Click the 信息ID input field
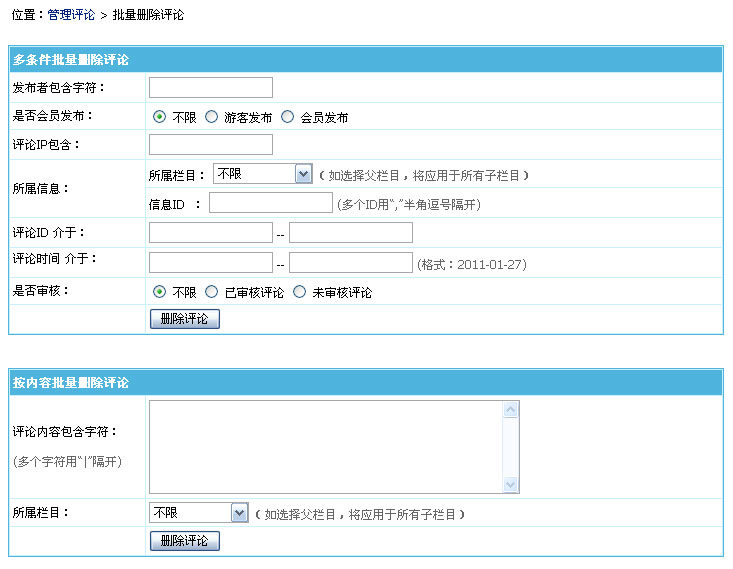 click(x=270, y=204)
